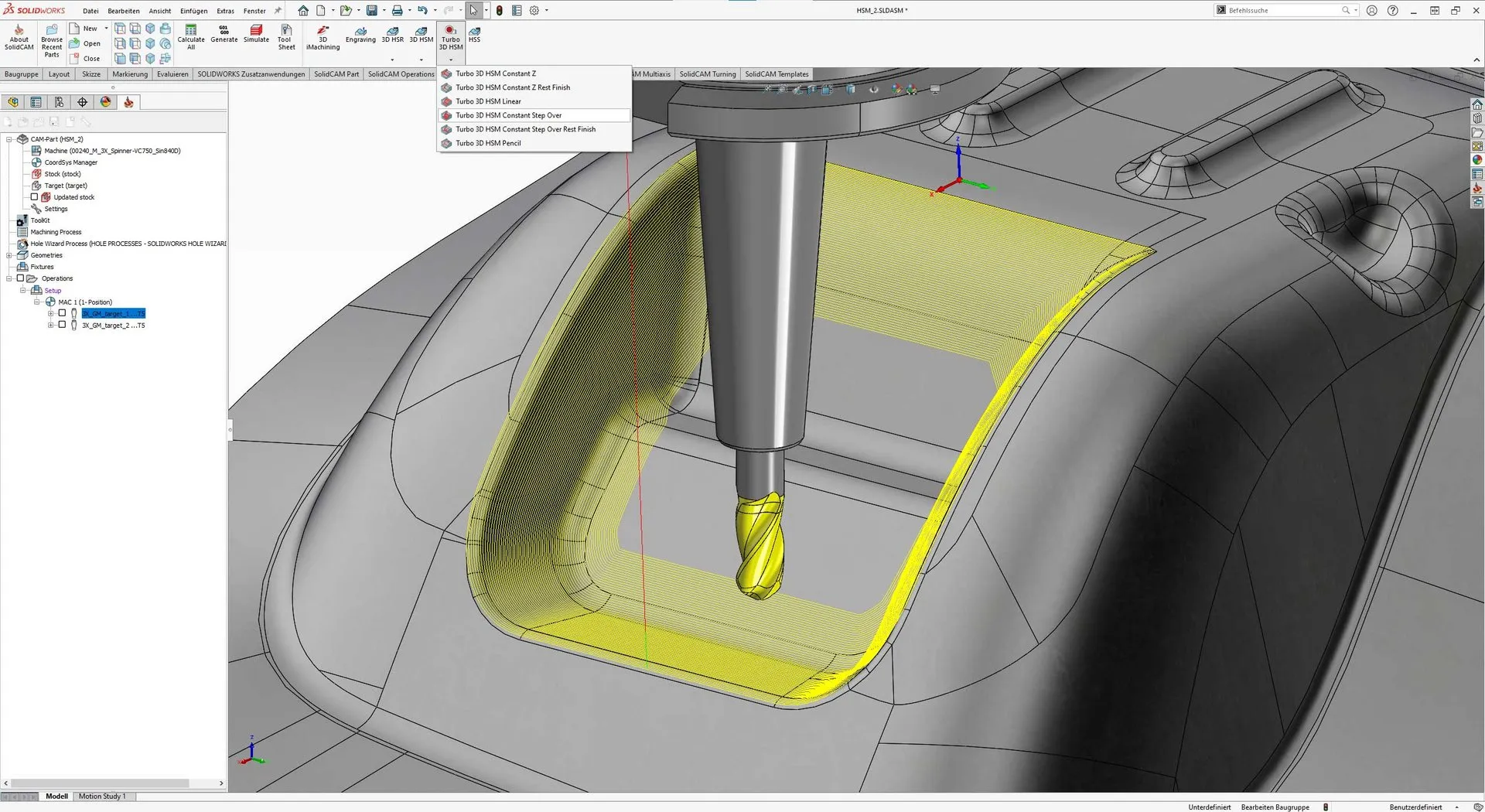
Task: Tick the Updated stock checkbox
Action: (34, 197)
